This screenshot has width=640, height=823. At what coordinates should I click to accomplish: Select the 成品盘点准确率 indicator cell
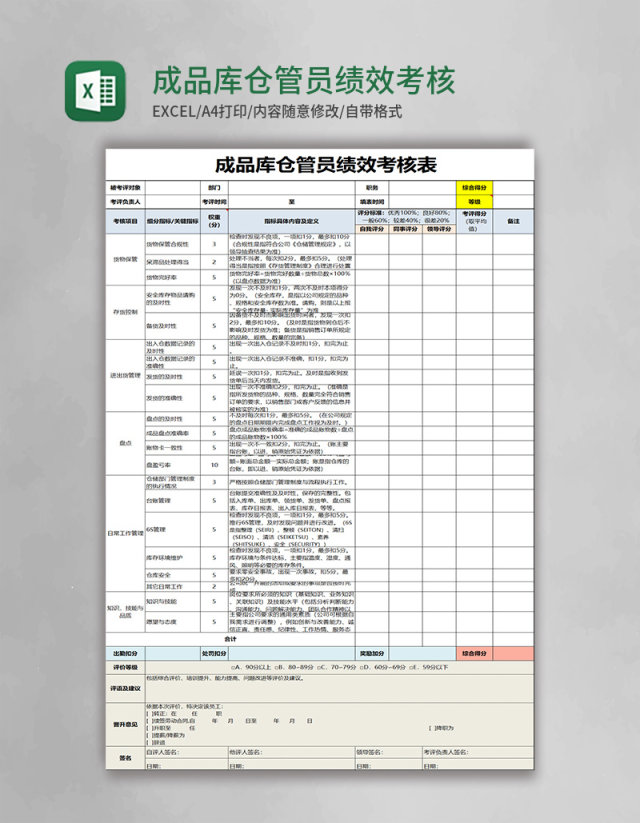tap(173, 433)
